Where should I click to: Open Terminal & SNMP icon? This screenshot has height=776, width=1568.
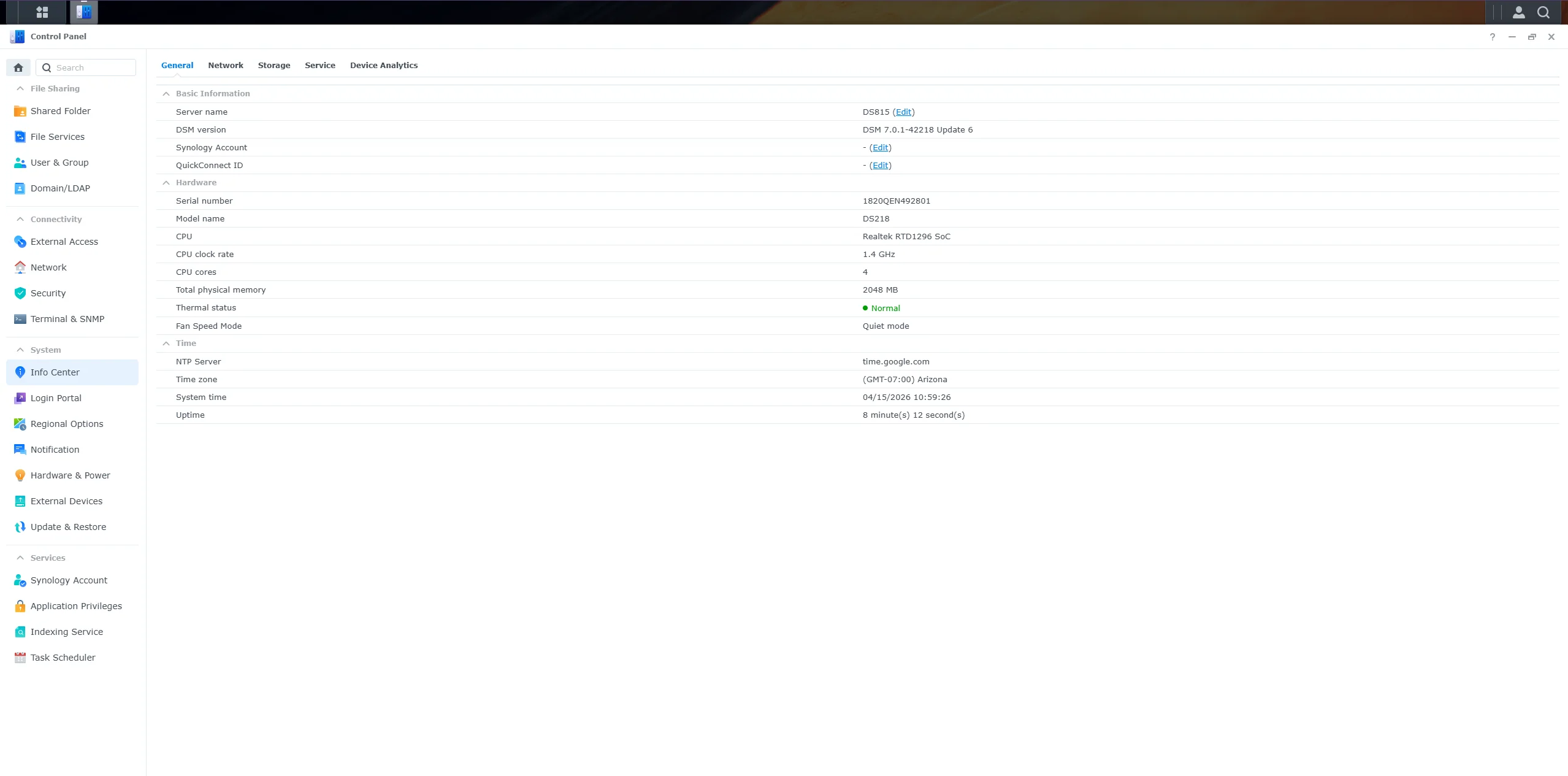click(20, 319)
